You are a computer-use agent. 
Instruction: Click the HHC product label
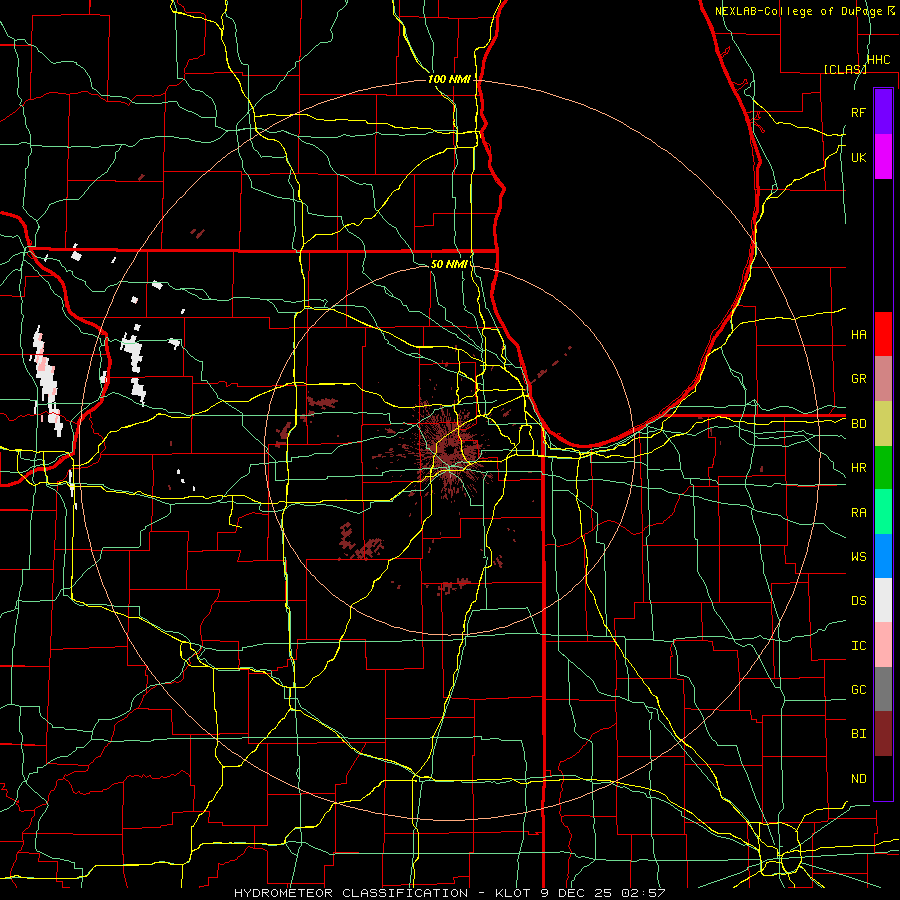[x=879, y=60]
